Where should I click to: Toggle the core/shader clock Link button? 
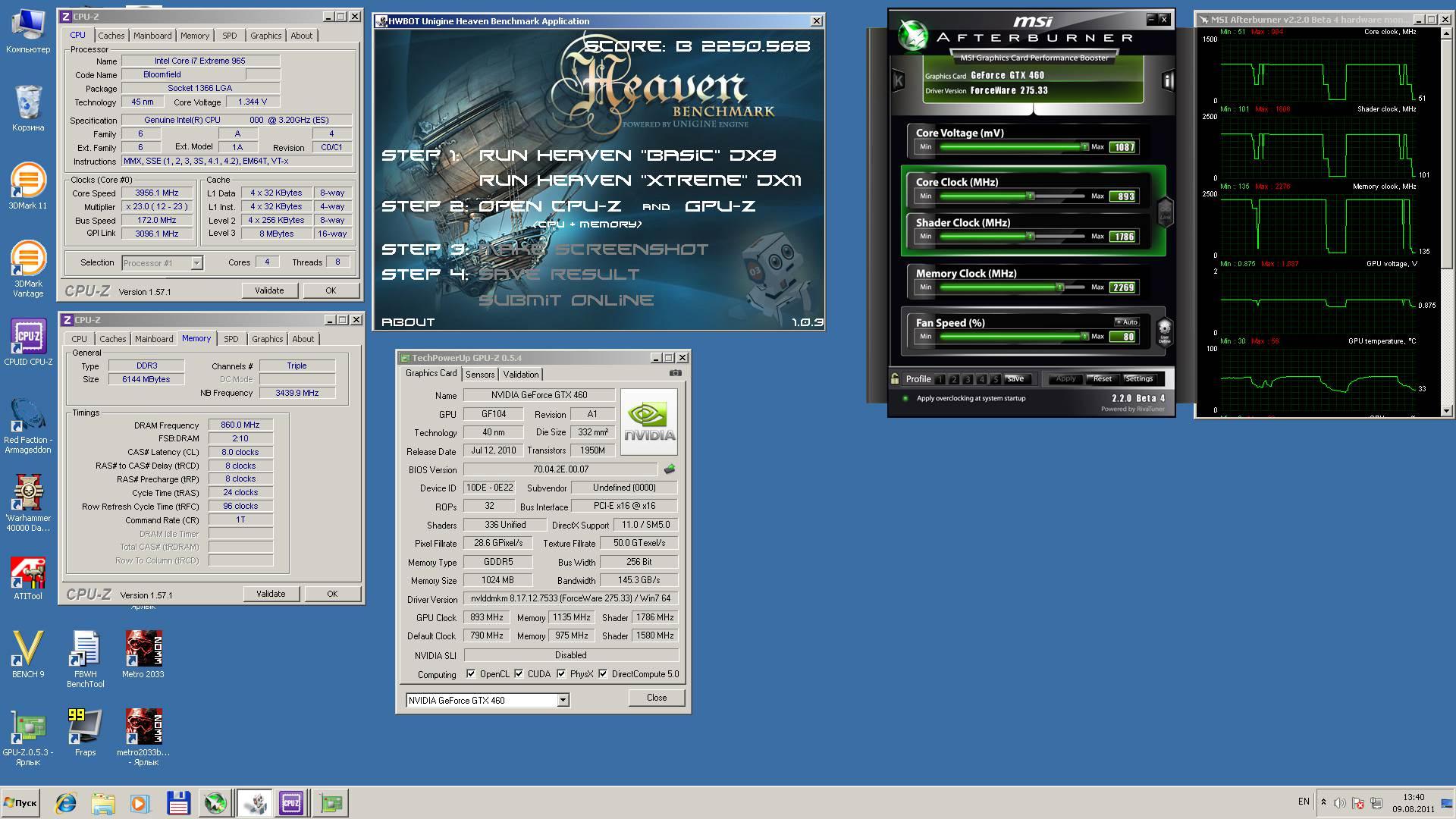(x=1166, y=212)
